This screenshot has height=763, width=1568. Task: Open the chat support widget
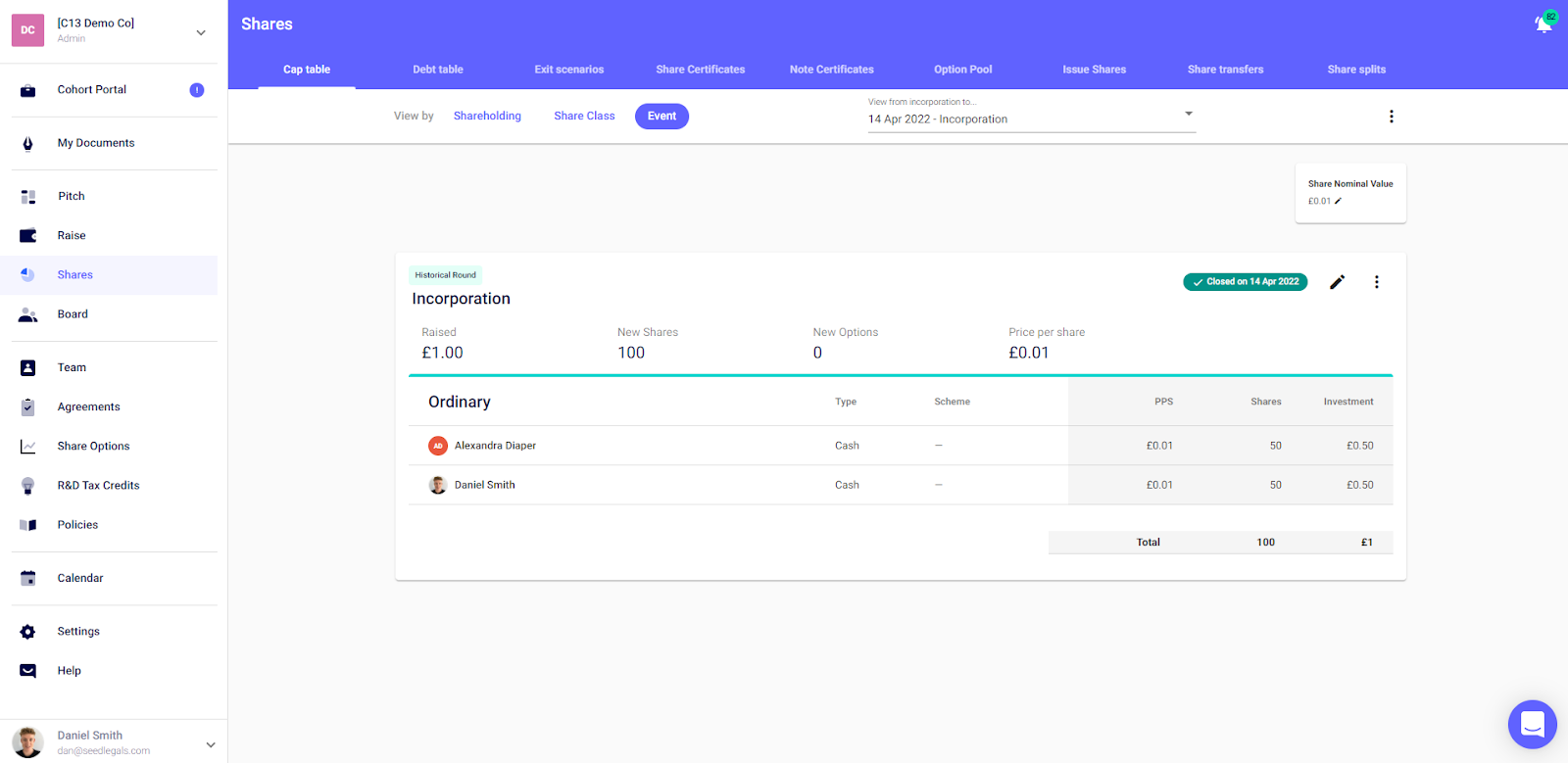(x=1532, y=725)
